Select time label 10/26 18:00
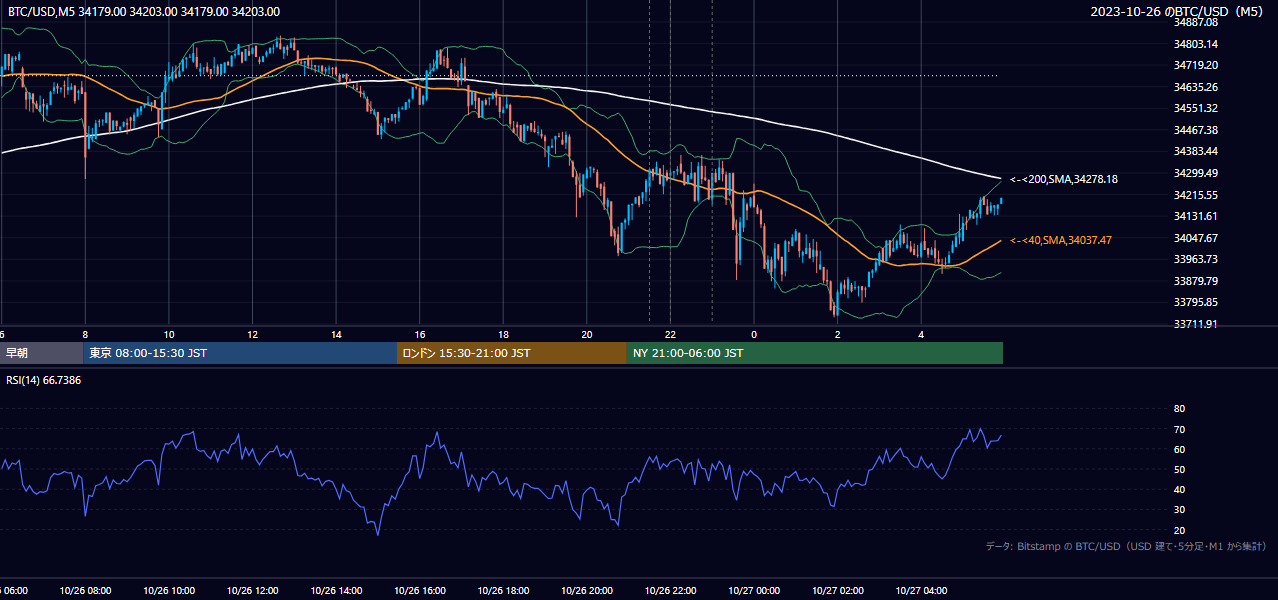This screenshot has height=600, width=1278. 503,591
